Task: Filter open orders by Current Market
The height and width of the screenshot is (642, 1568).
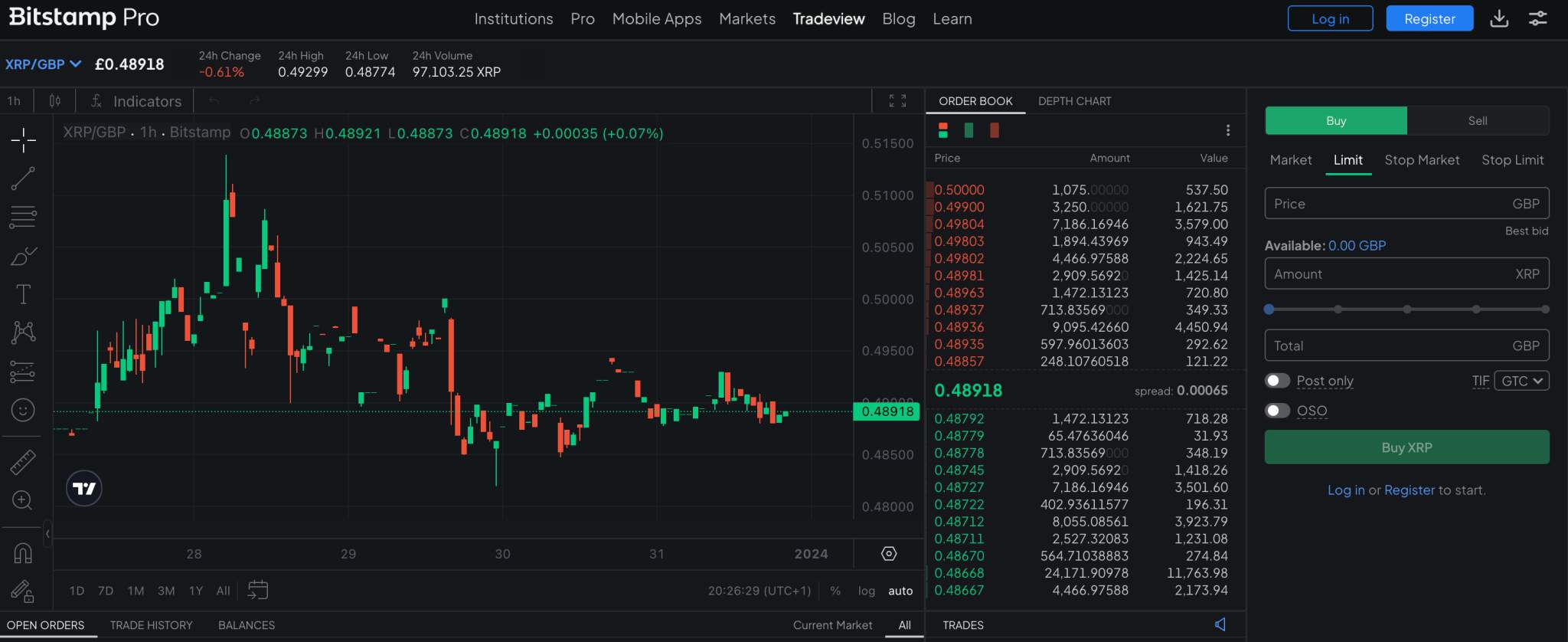Action: pos(832,625)
